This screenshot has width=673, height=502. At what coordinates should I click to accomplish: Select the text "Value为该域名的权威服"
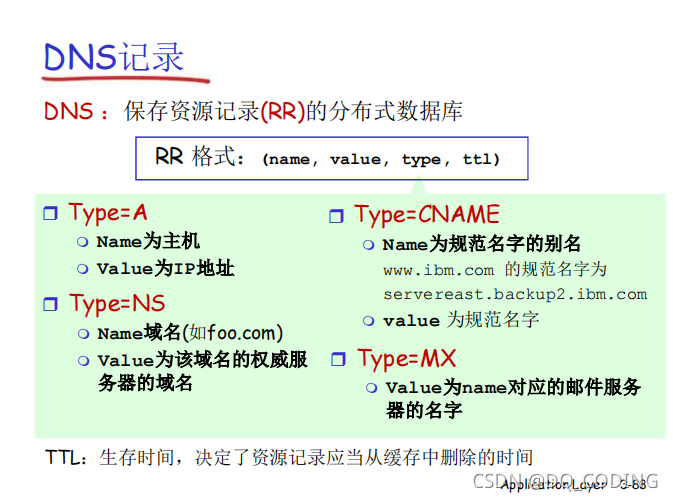tap(203, 360)
